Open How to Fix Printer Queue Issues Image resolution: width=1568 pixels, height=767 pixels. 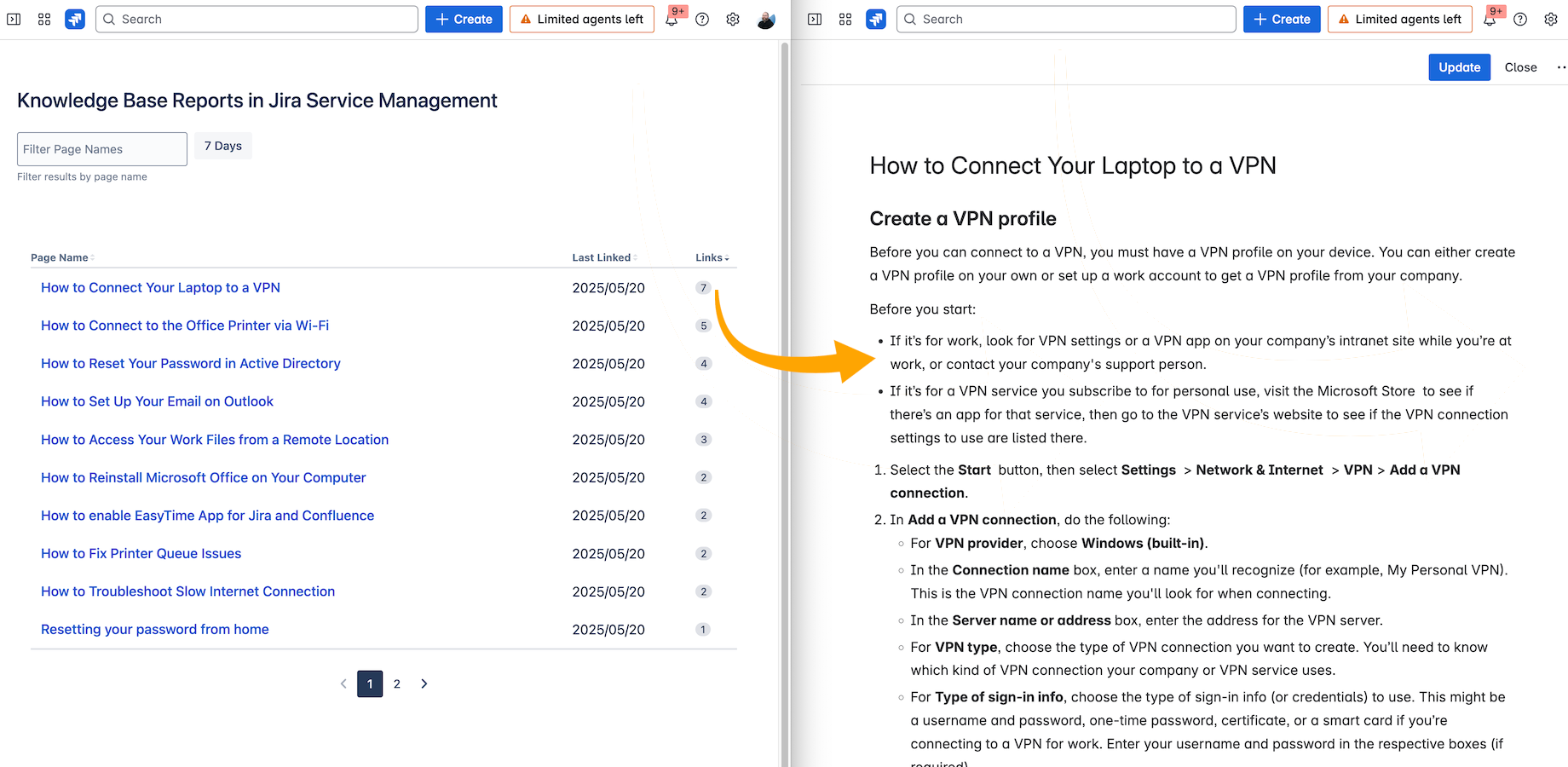(x=141, y=553)
